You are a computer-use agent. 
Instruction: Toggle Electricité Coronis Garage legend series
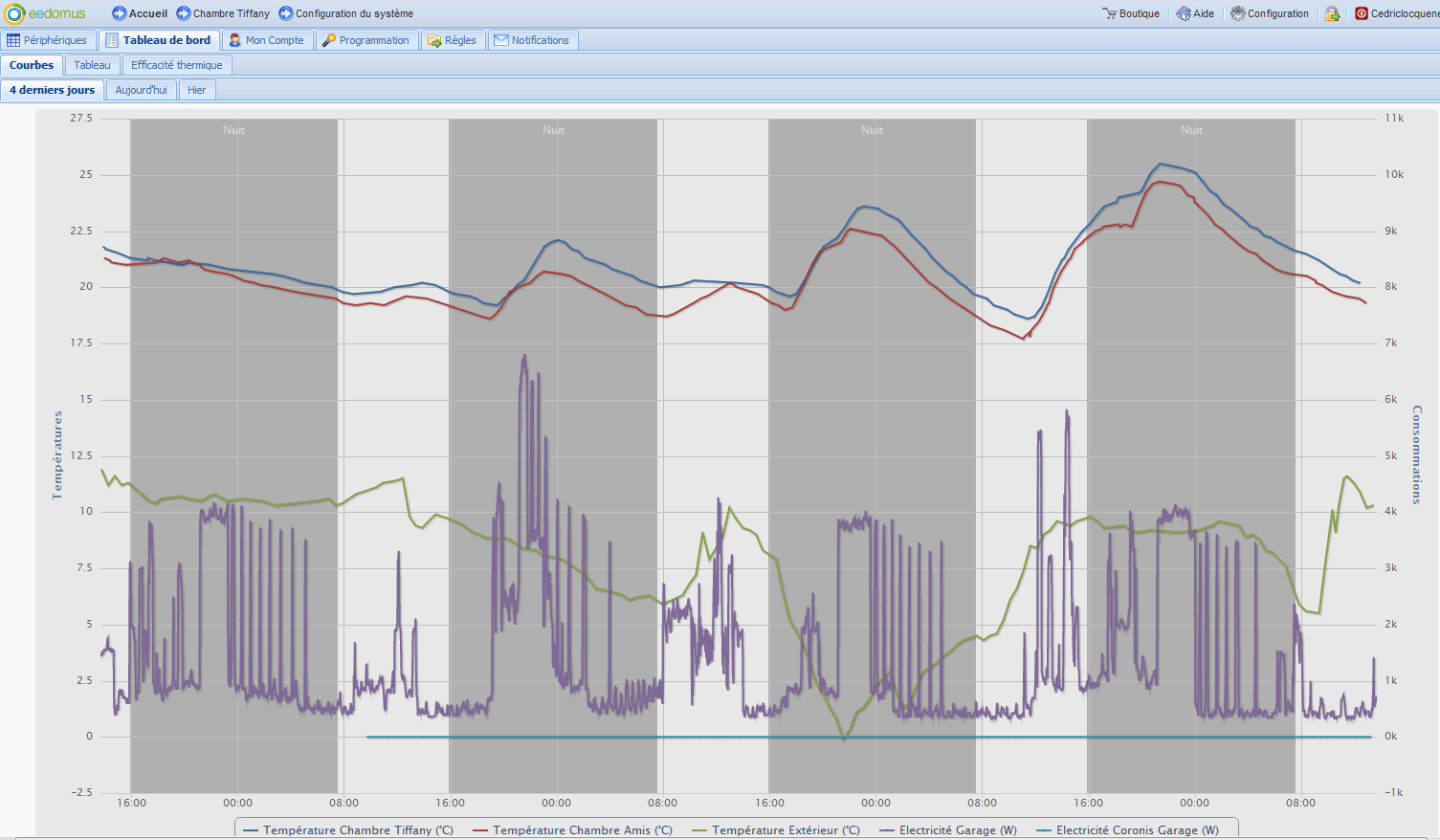click(x=1128, y=830)
